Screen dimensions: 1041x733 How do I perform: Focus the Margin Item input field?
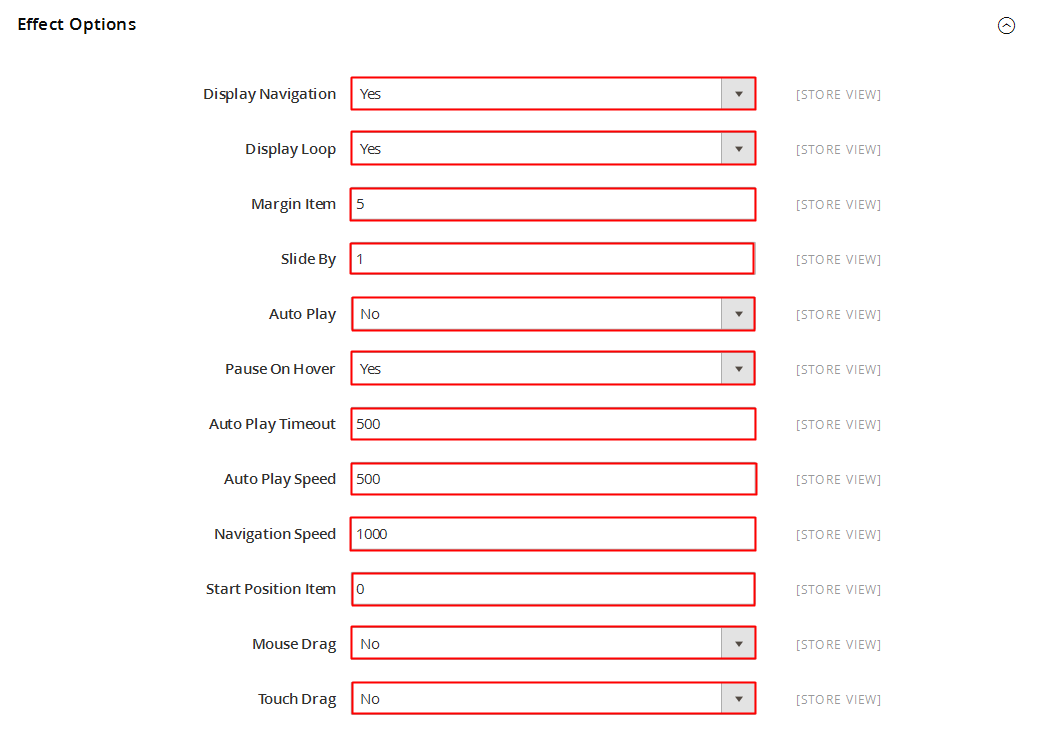coord(553,204)
